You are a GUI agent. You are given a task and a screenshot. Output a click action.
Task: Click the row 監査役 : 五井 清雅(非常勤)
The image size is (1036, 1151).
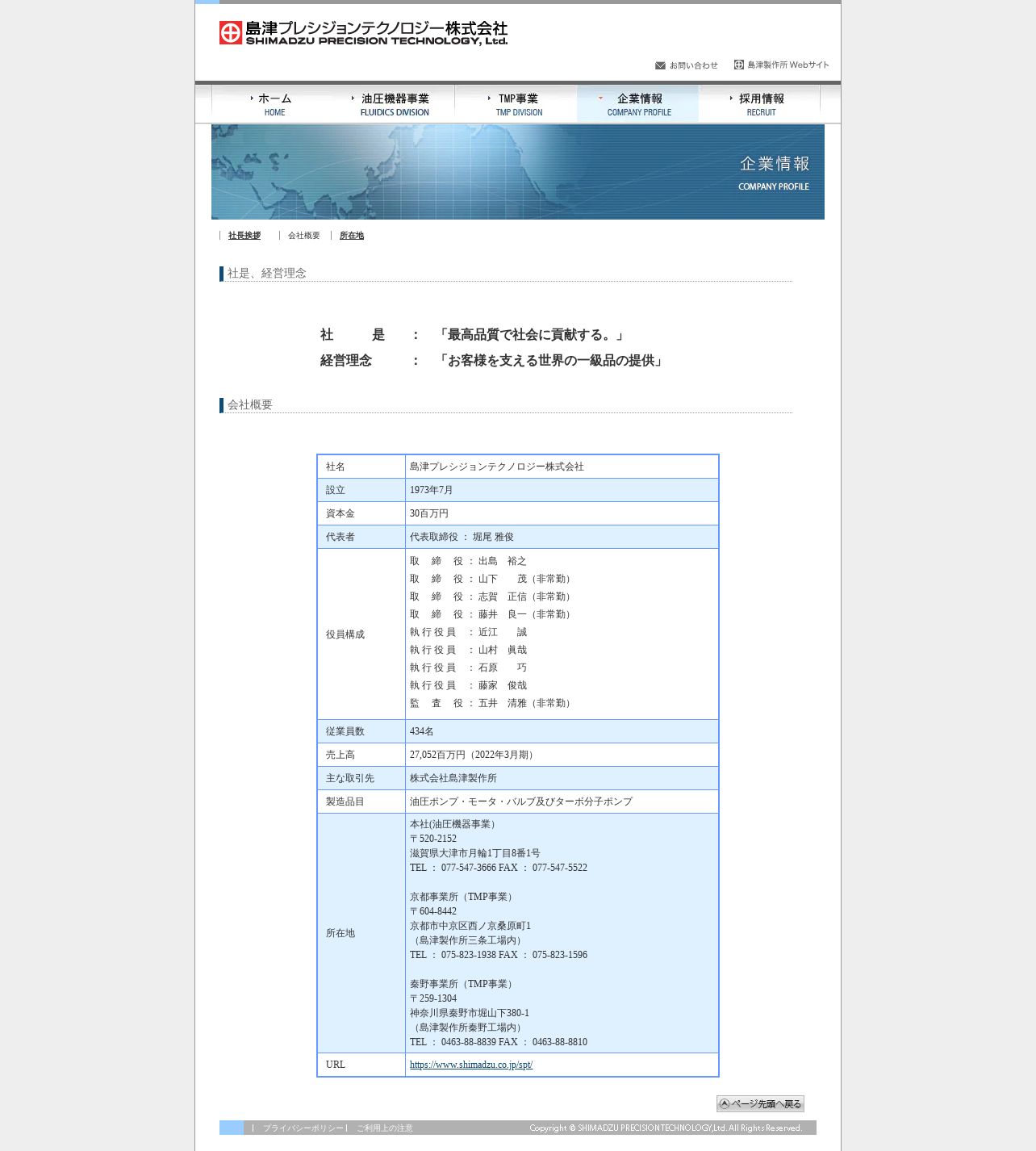coord(492,703)
